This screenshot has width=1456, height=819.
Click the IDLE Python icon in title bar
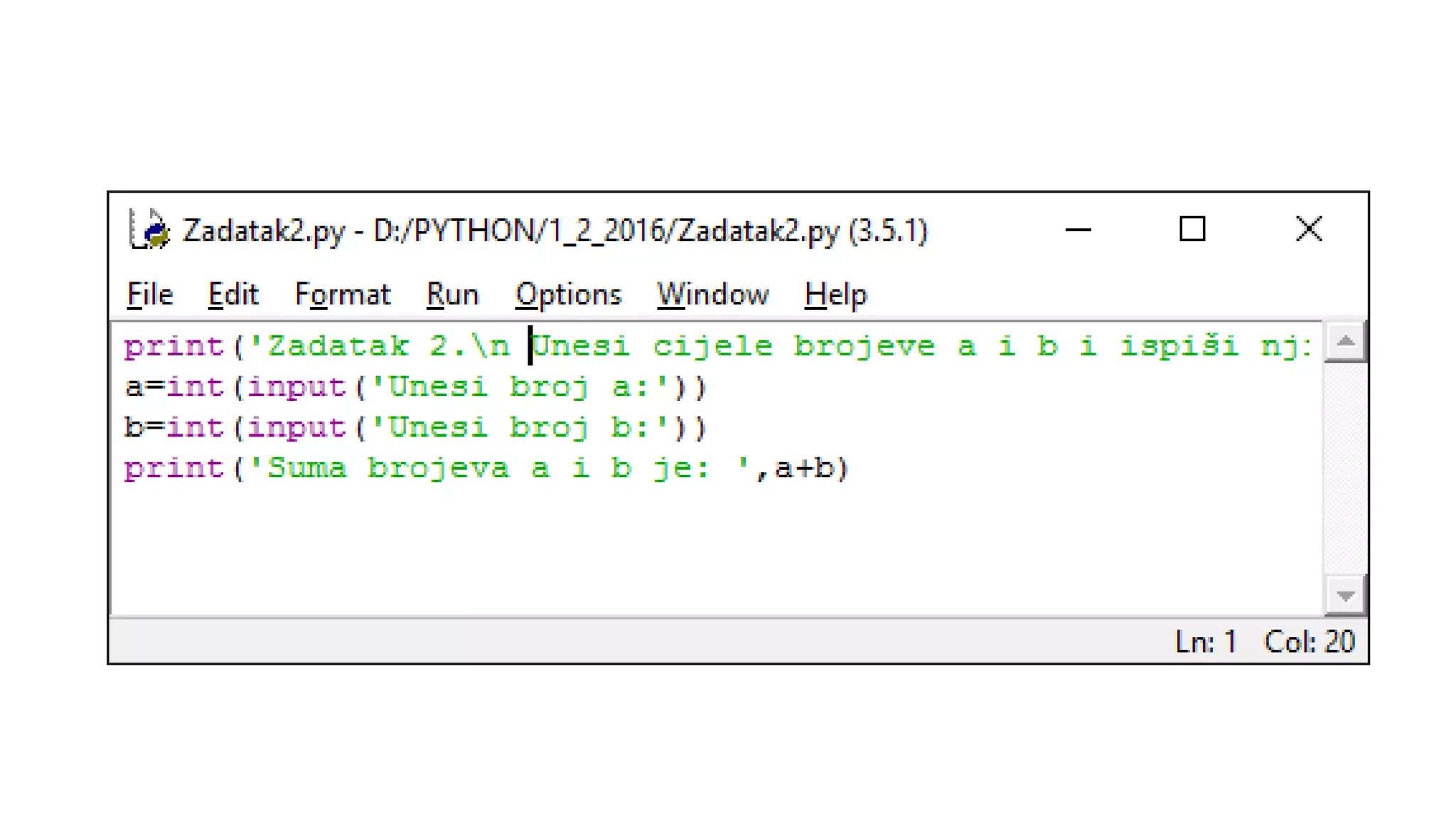point(149,230)
